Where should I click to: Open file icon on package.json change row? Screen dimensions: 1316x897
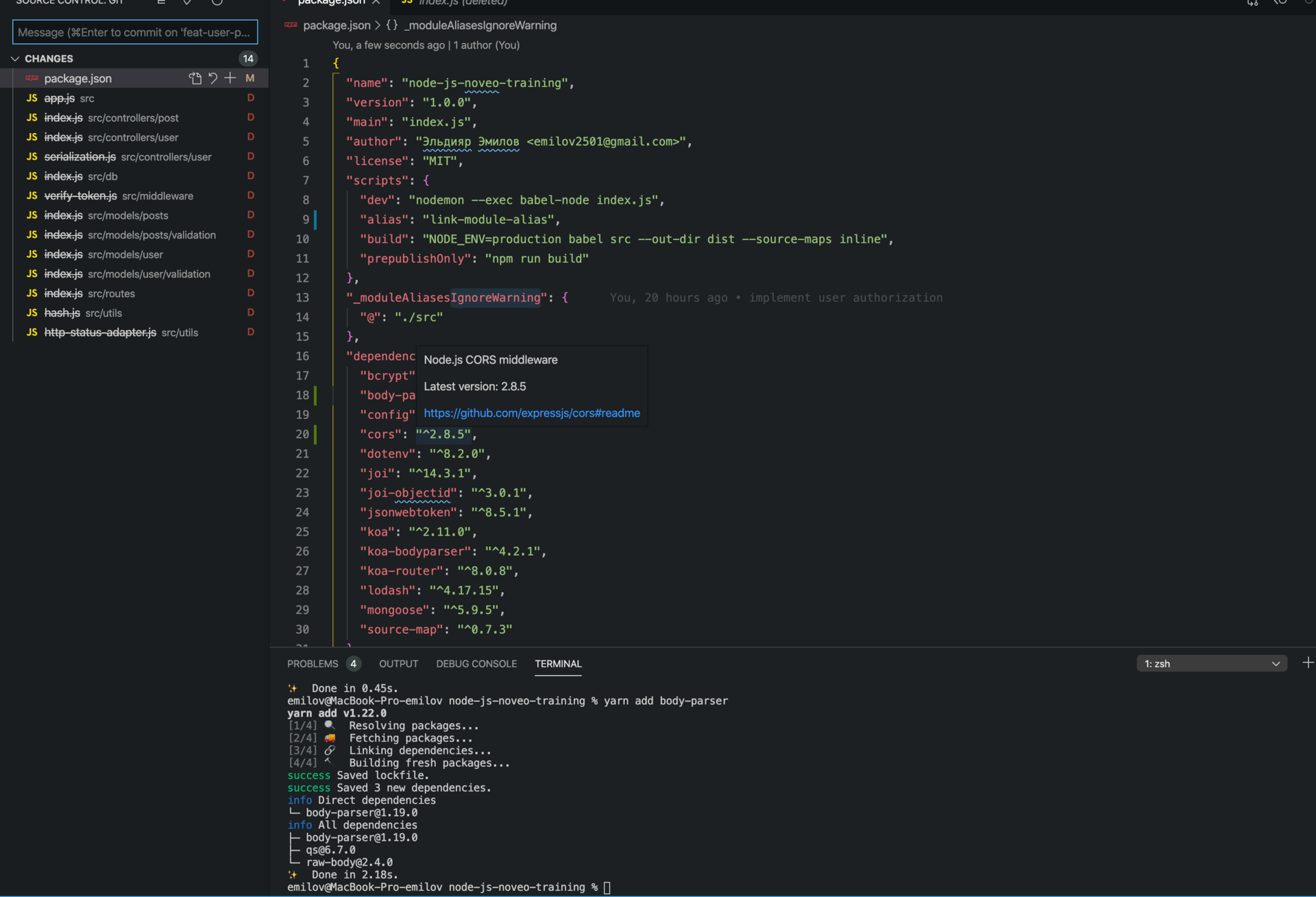click(x=195, y=78)
